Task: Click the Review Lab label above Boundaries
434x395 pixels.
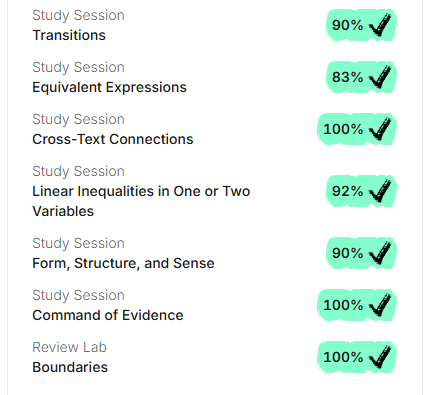Action: click(69, 347)
